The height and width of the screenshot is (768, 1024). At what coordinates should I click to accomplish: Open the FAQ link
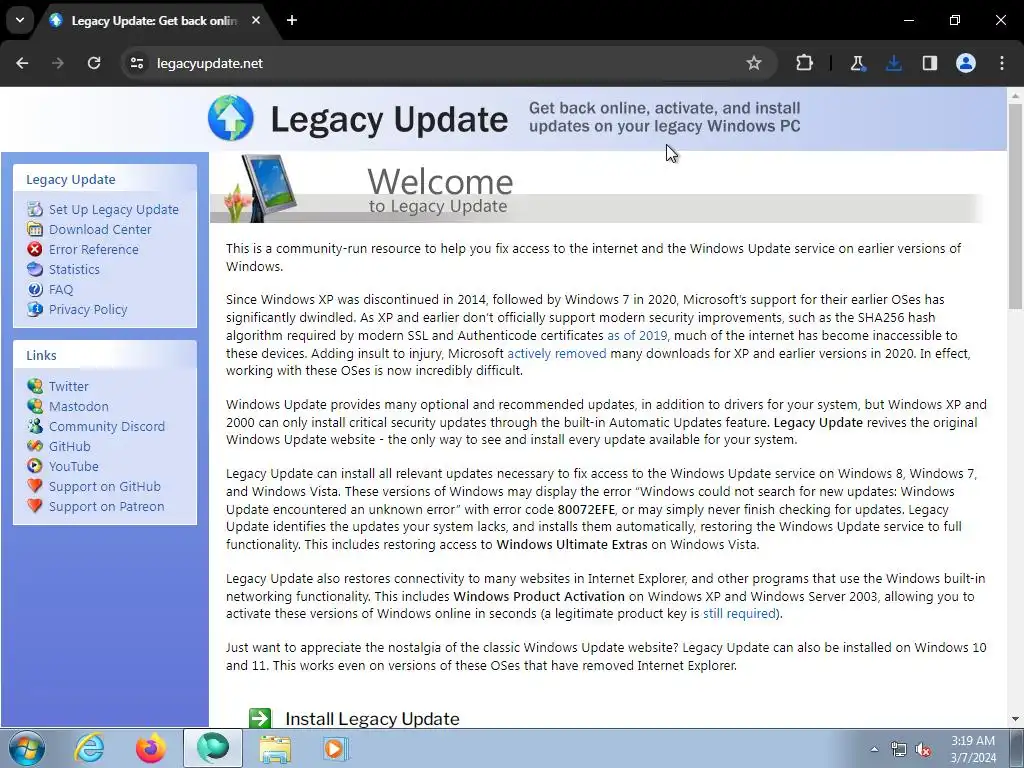point(61,289)
